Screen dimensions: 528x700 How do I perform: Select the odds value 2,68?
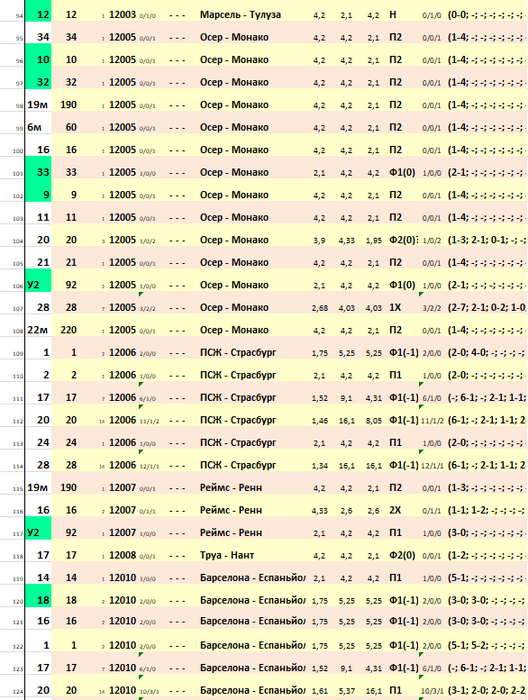click(x=320, y=308)
